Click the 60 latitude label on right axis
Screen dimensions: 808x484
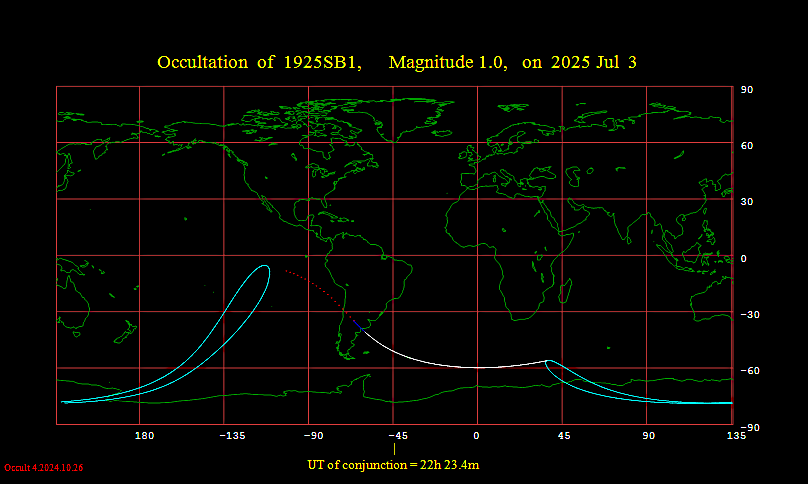click(746, 146)
